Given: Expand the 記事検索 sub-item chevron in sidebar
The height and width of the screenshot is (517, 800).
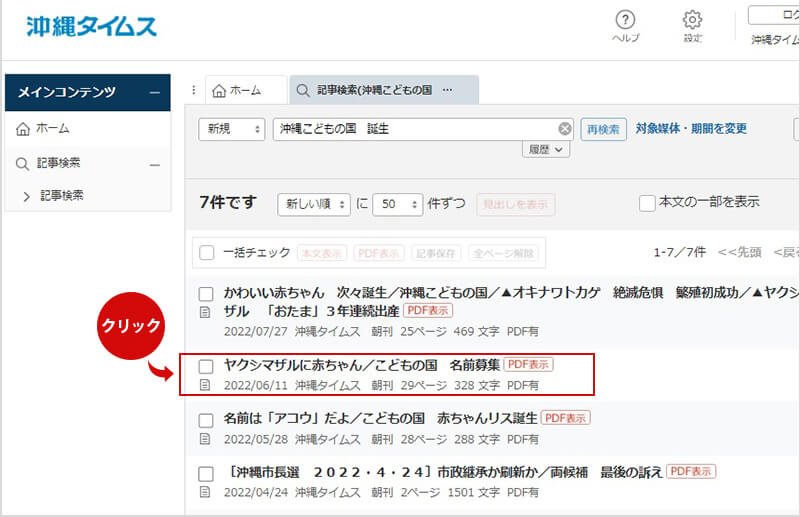Looking at the screenshot, I should [x=26, y=196].
